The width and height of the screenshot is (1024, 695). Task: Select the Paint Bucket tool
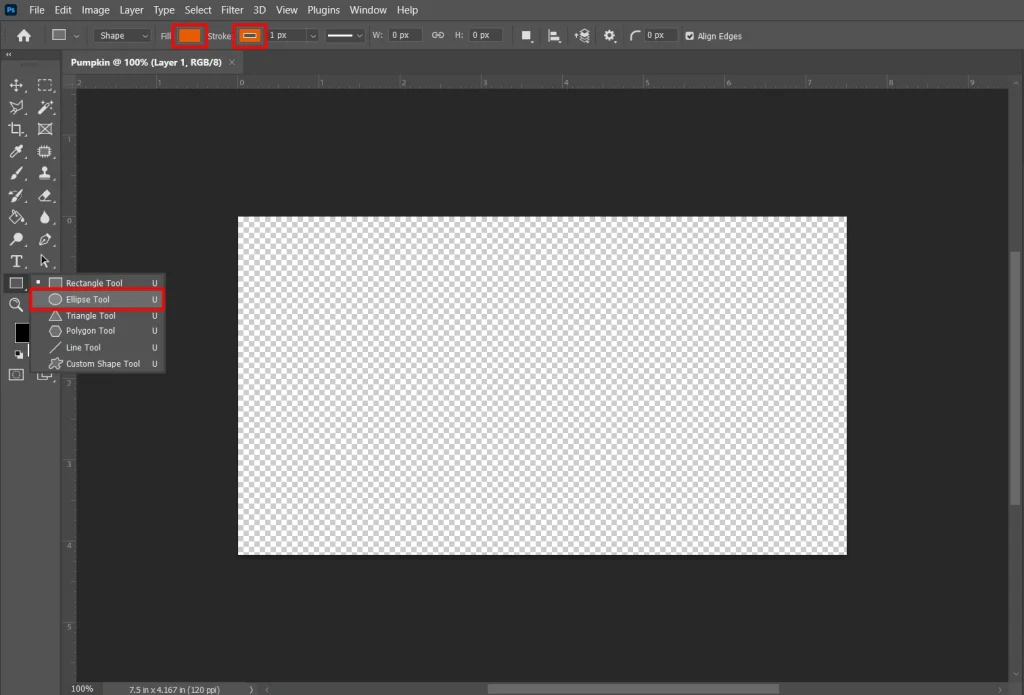click(16, 218)
